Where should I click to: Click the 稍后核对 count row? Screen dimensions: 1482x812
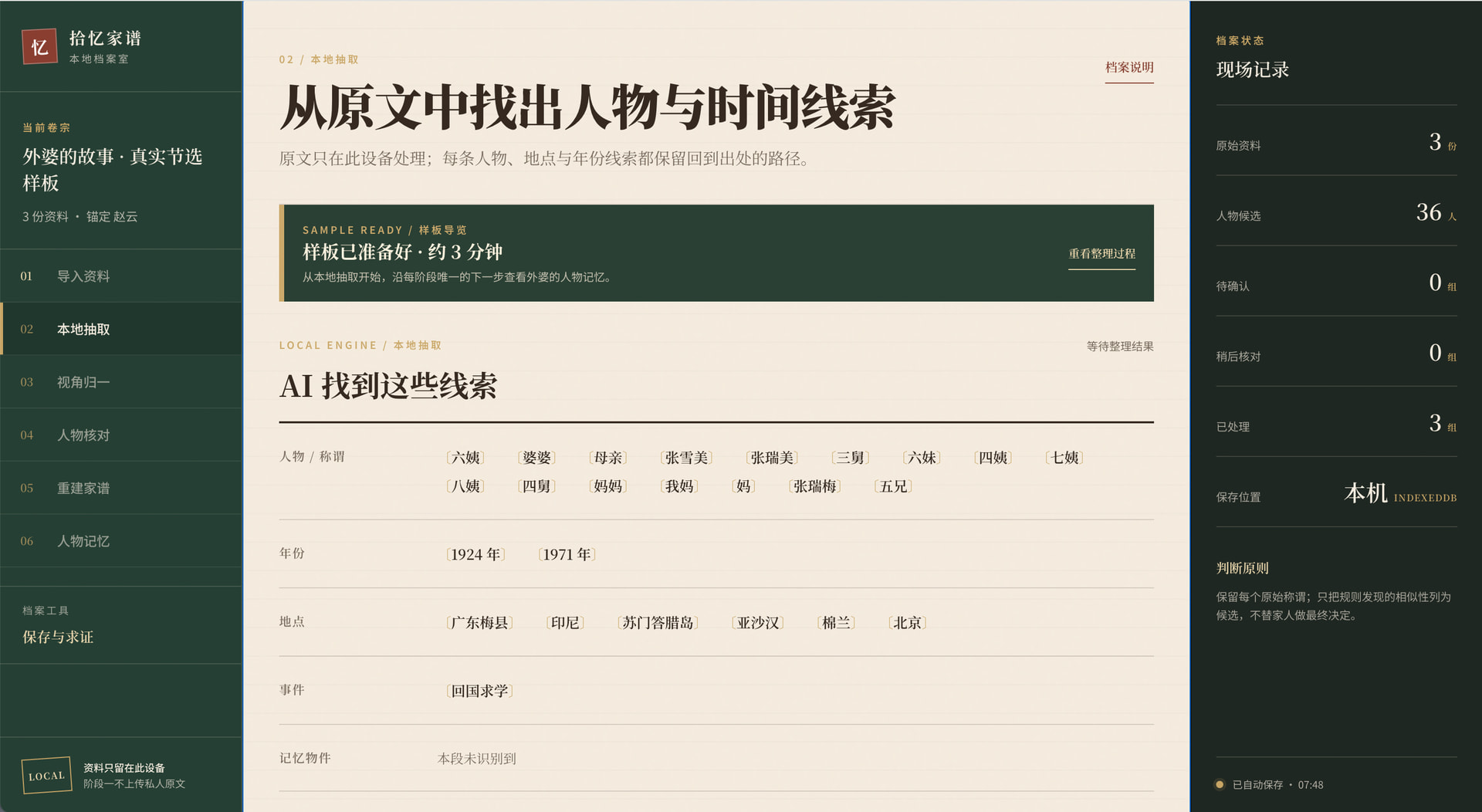(1336, 353)
